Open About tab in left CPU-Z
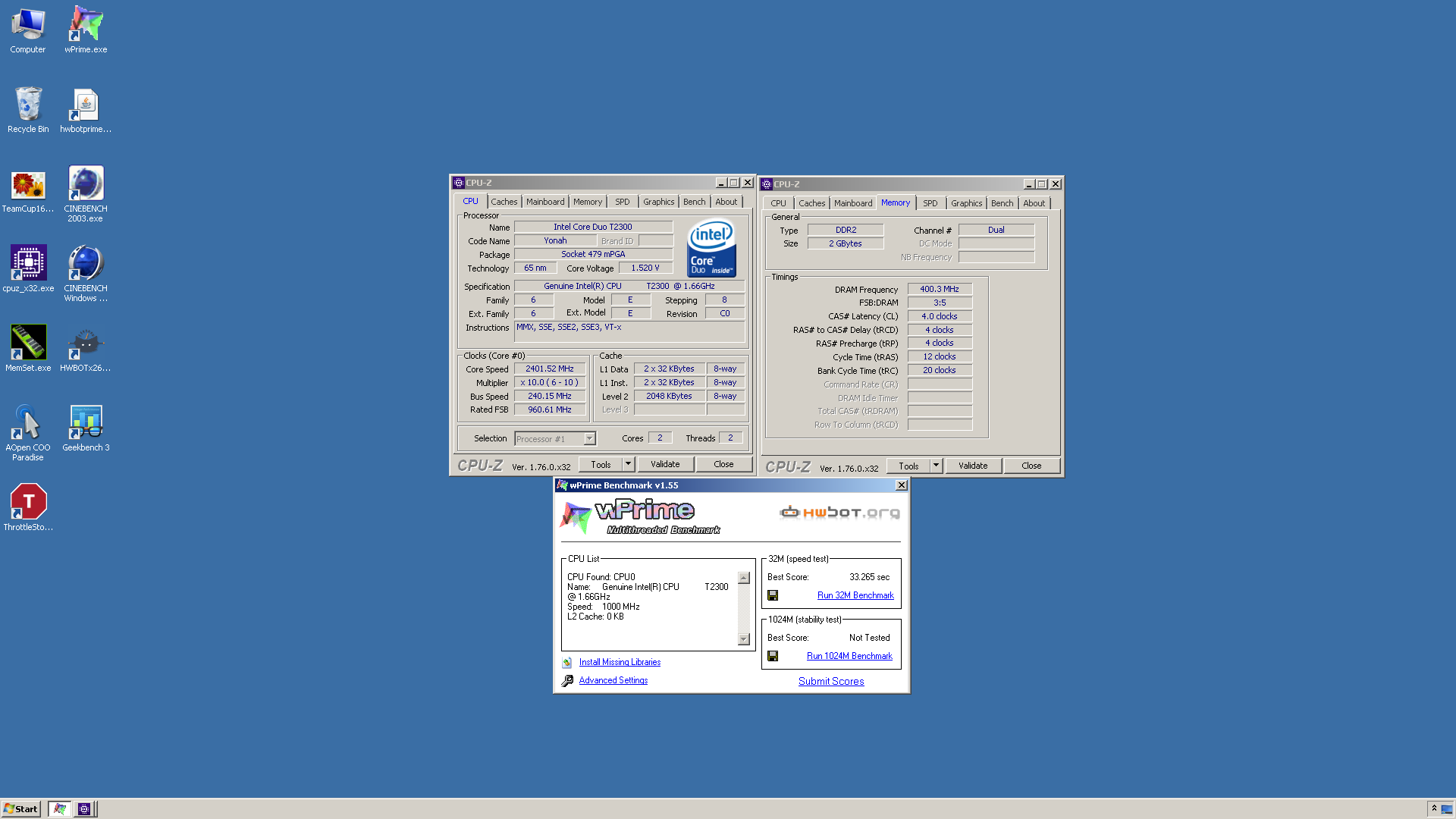The image size is (1456, 819). 726,202
